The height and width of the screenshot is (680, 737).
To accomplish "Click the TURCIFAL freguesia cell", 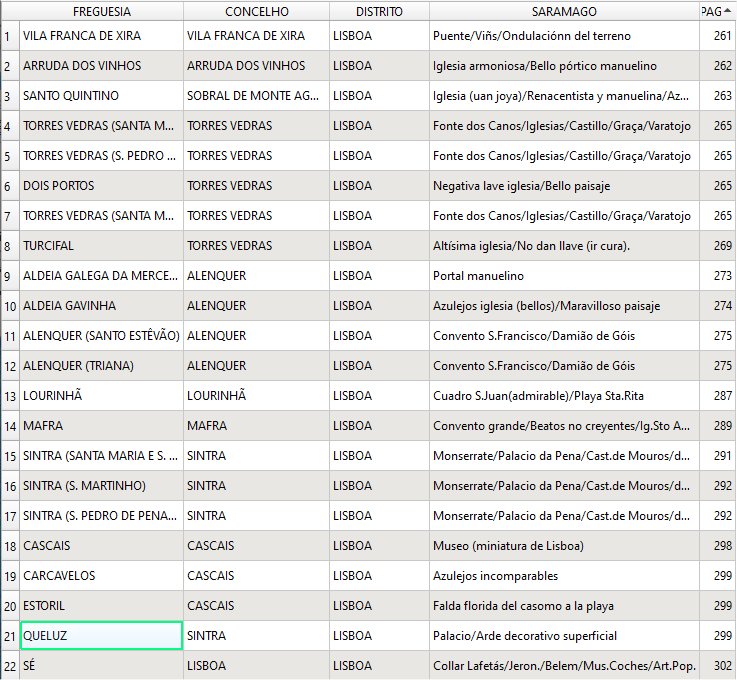I will pos(101,246).
